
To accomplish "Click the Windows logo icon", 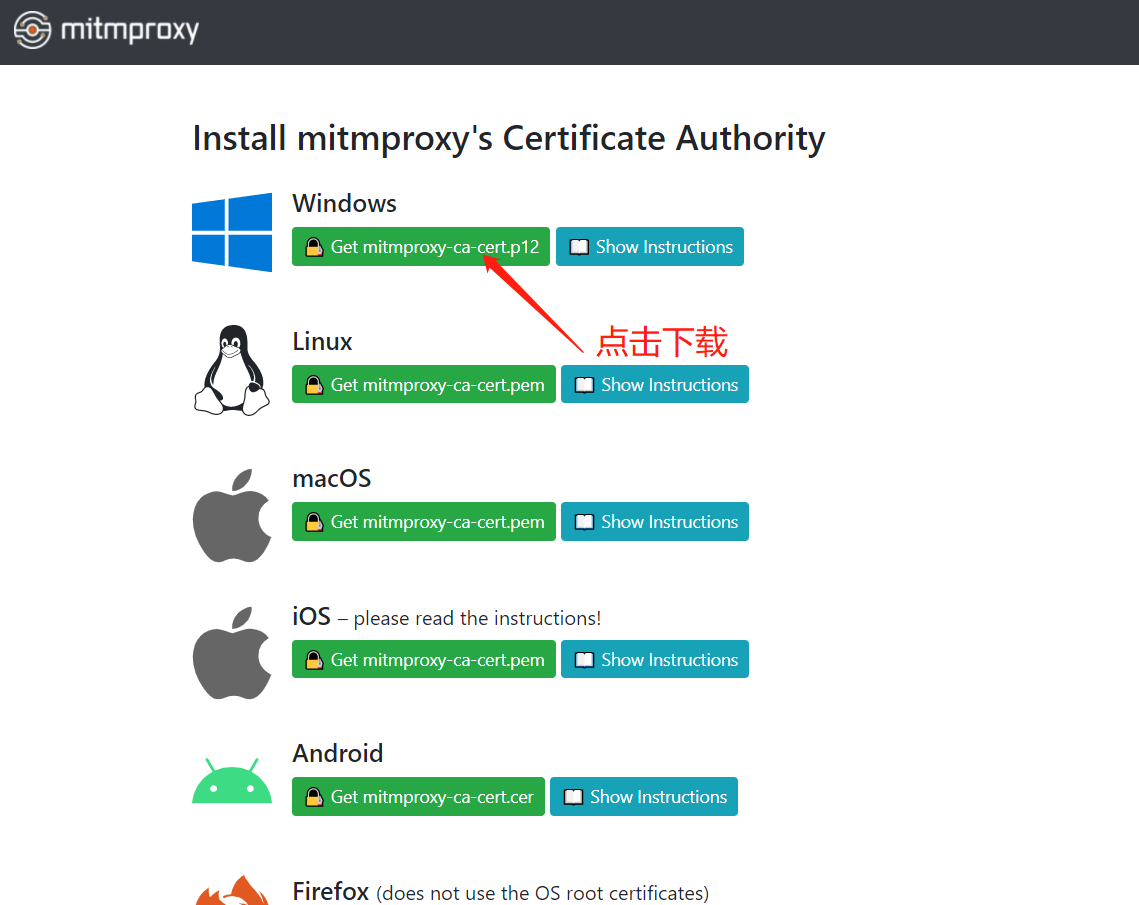I will [x=232, y=232].
